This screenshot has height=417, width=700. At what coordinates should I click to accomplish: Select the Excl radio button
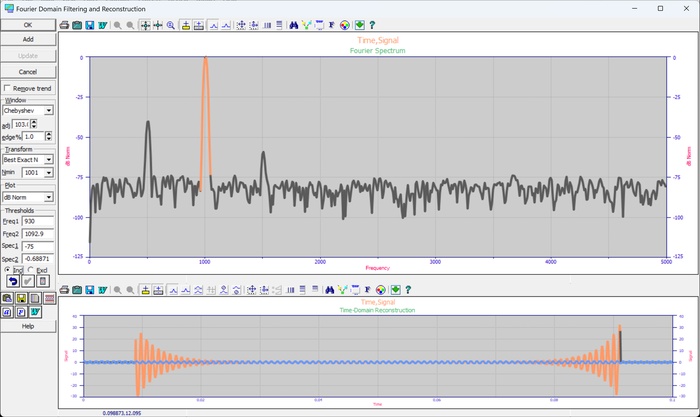point(30,270)
